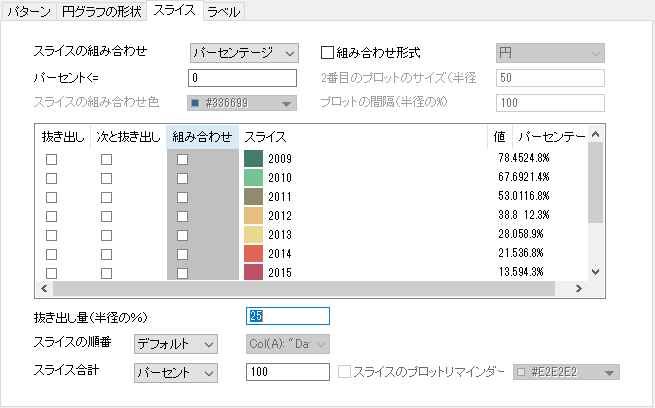Click the 2番目のプロットのサイズ field showing 50
The height and width of the screenshot is (408, 655).
point(550,78)
